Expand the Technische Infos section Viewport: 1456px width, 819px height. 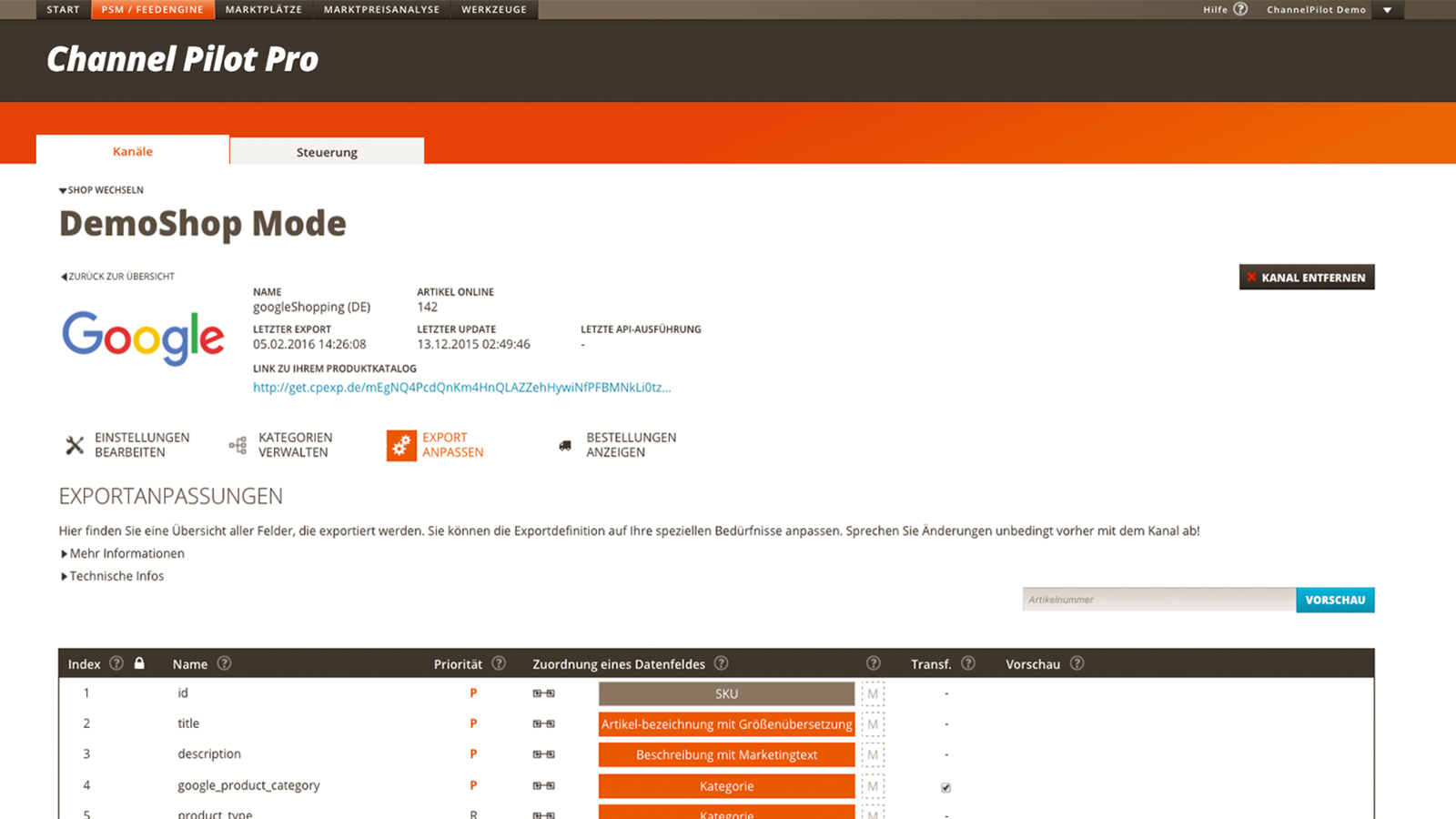coord(113,576)
